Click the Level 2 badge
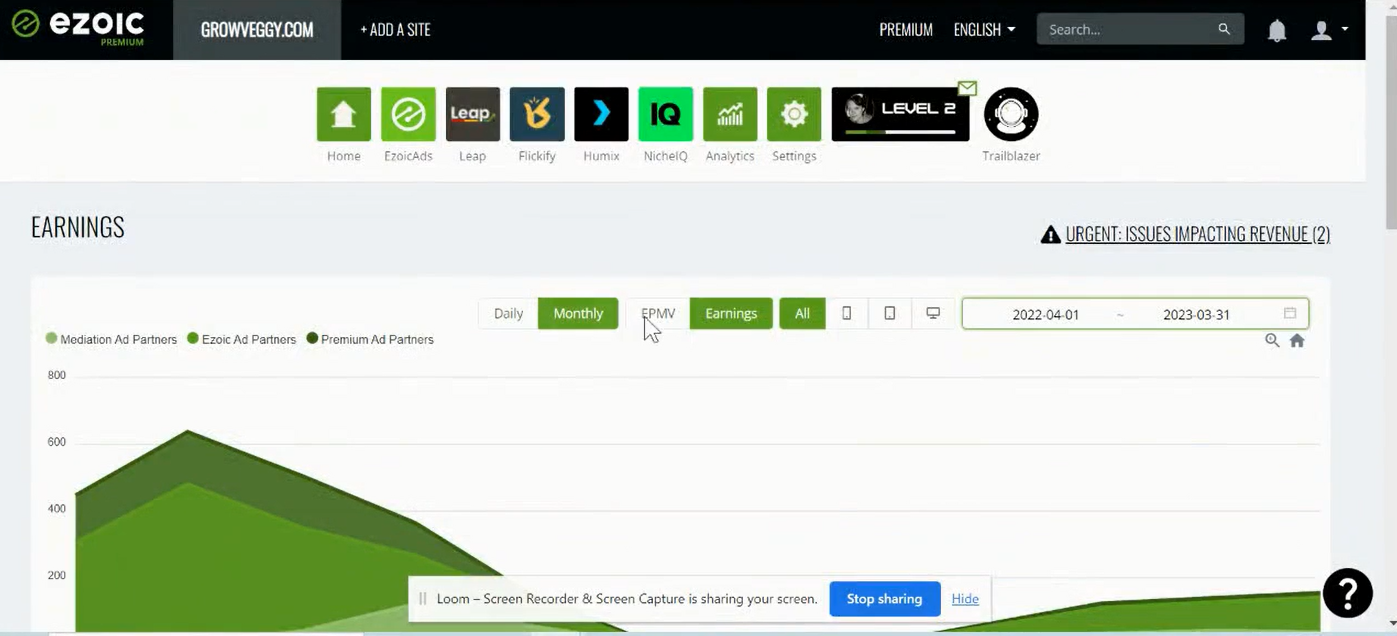 (900, 114)
